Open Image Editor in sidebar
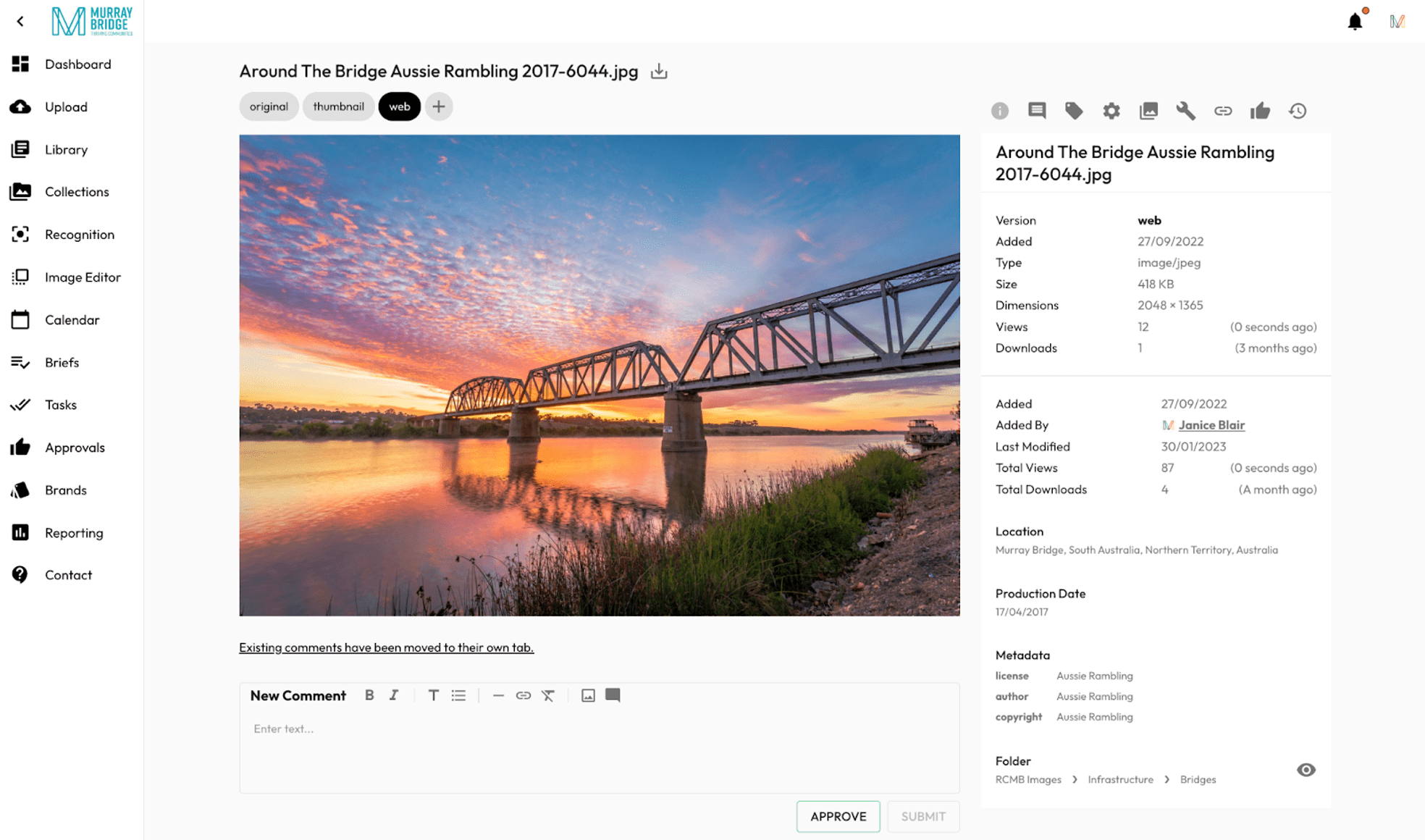The image size is (1425, 840). pos(71,277)
